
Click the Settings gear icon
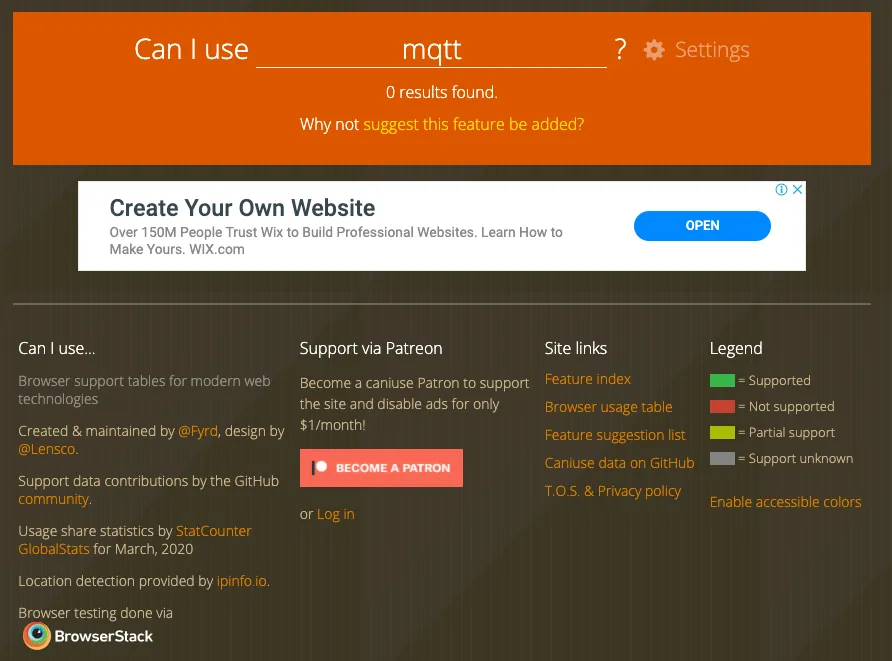point(654,50)
